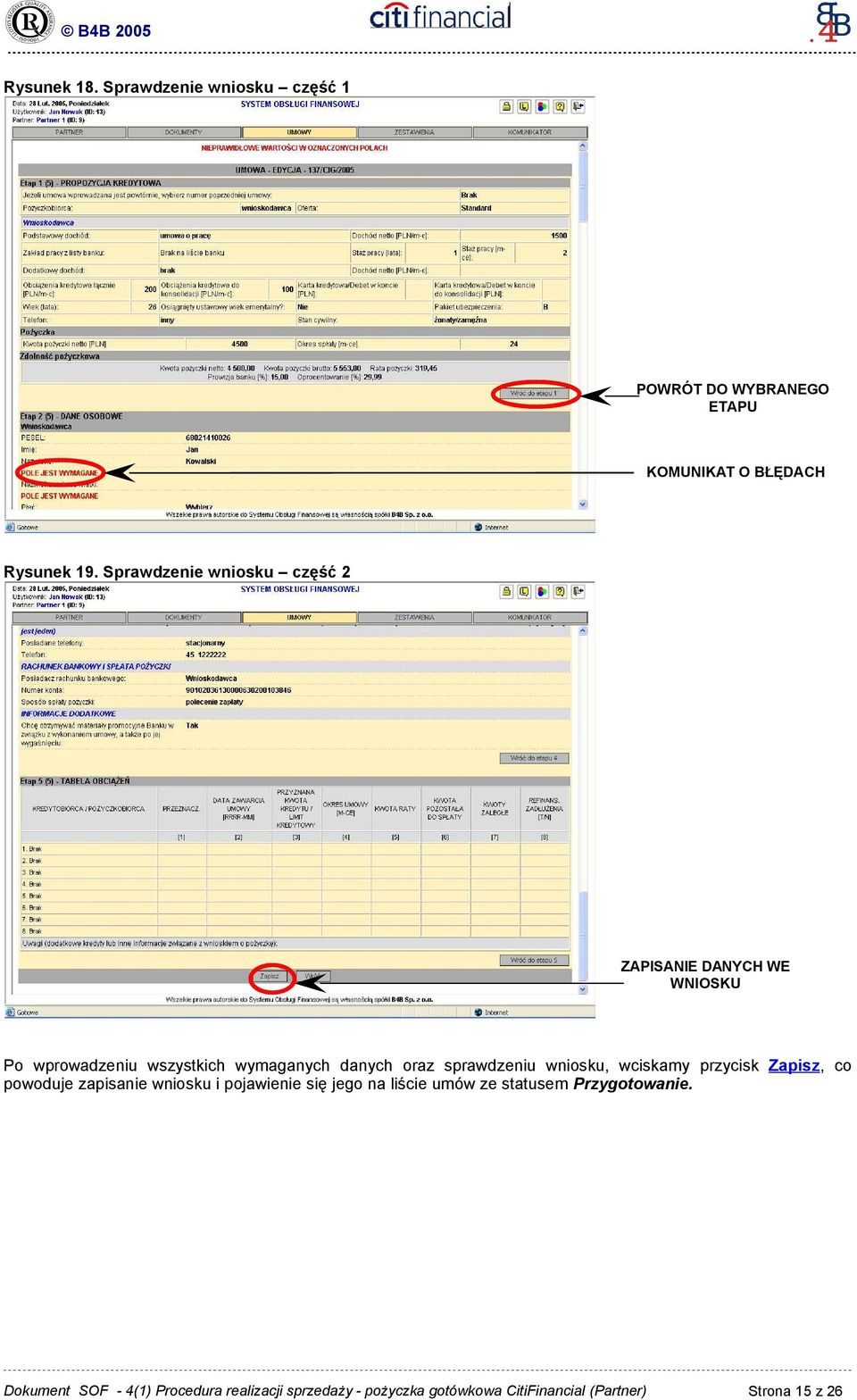
Task: Click the phone number '45 1222222'
Action: 206,654
